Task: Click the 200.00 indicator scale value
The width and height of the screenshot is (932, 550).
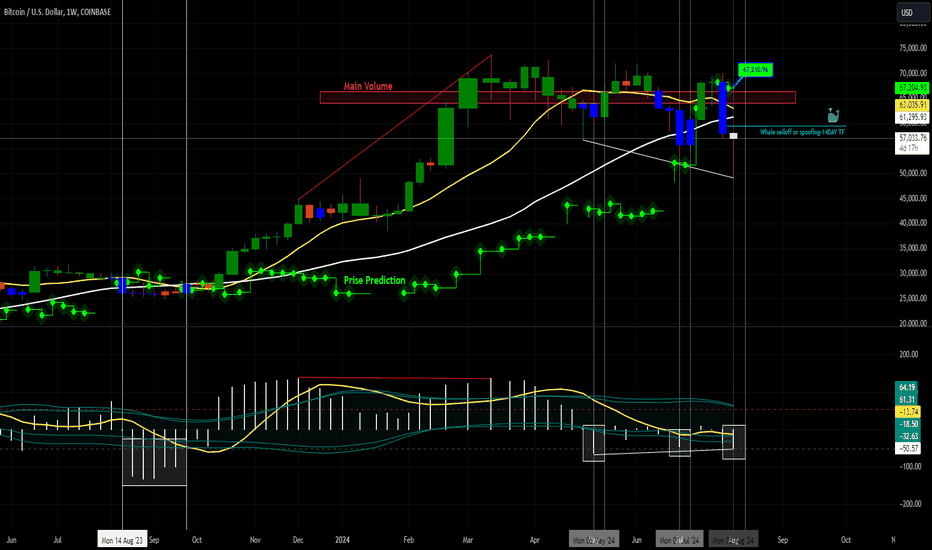Action: coord(910,354)
